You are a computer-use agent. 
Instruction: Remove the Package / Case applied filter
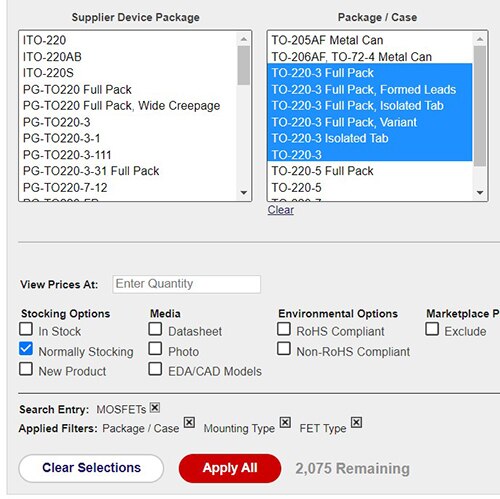point(189,422)
